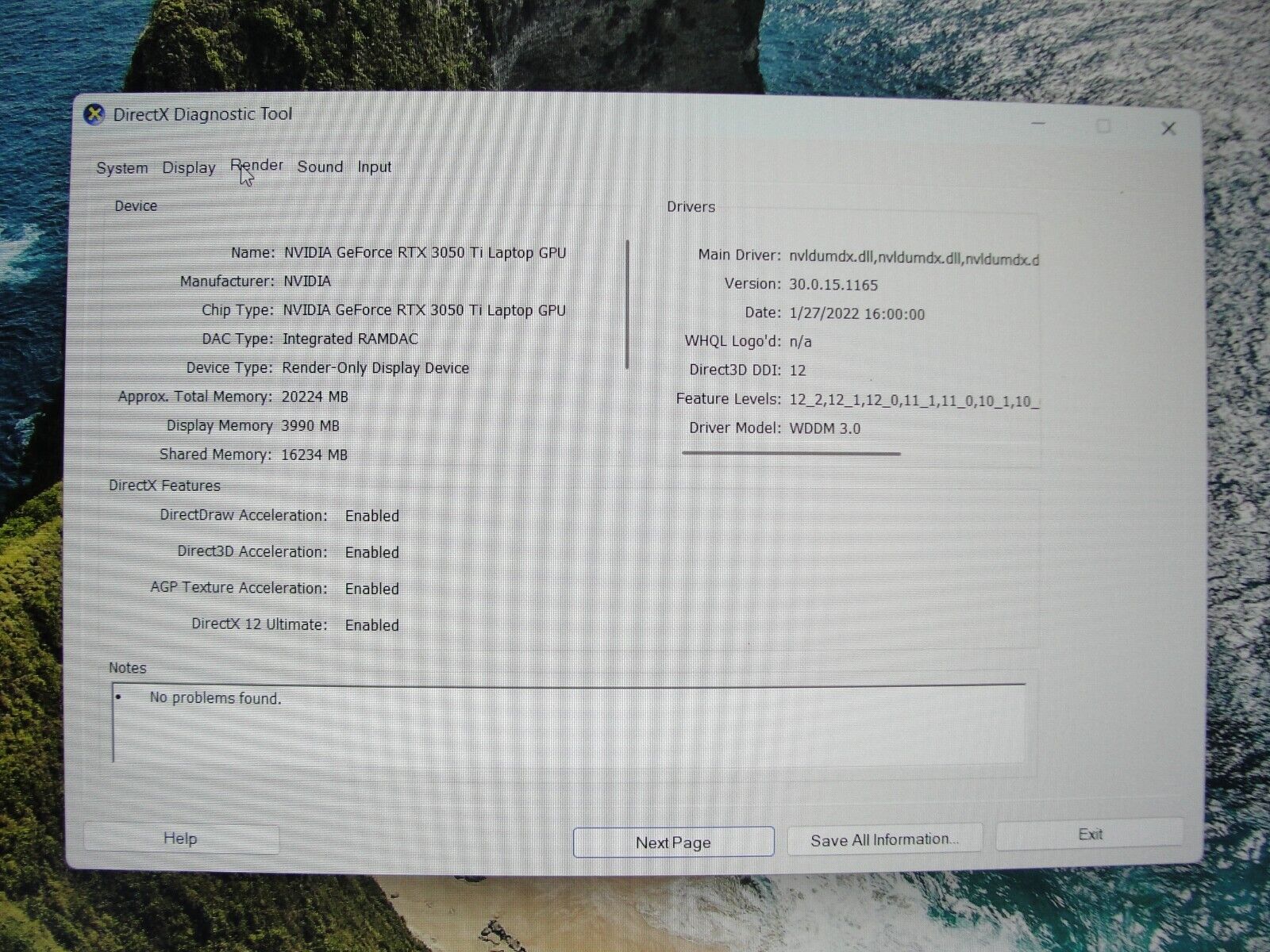Exit the diagnostic tool

[x=1090, y=835]
